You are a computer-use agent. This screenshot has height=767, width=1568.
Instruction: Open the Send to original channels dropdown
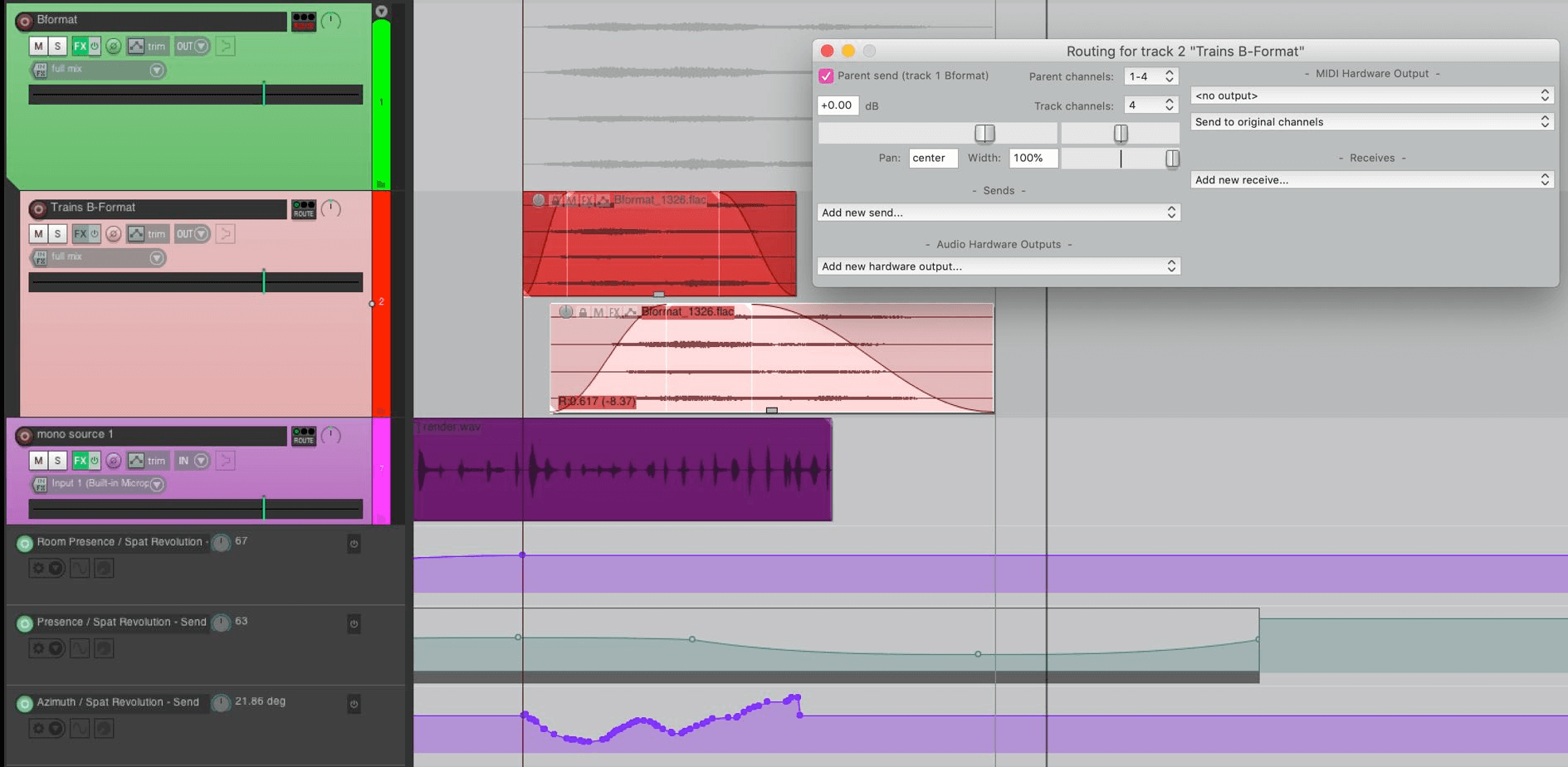point(1371,122)
